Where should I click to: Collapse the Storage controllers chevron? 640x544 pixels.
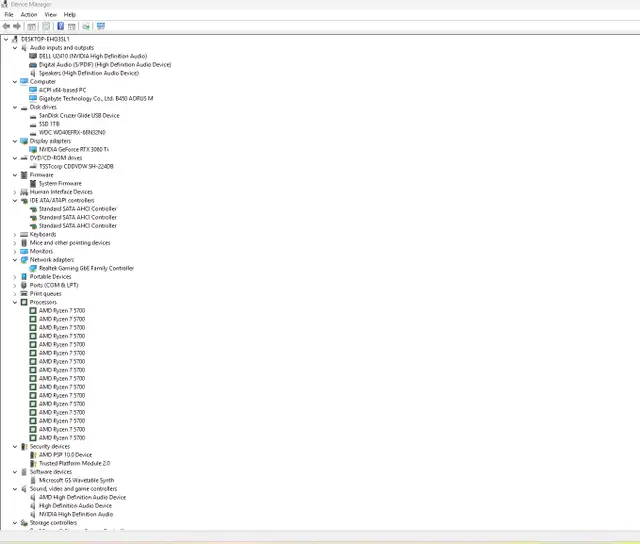pos(15,523)
